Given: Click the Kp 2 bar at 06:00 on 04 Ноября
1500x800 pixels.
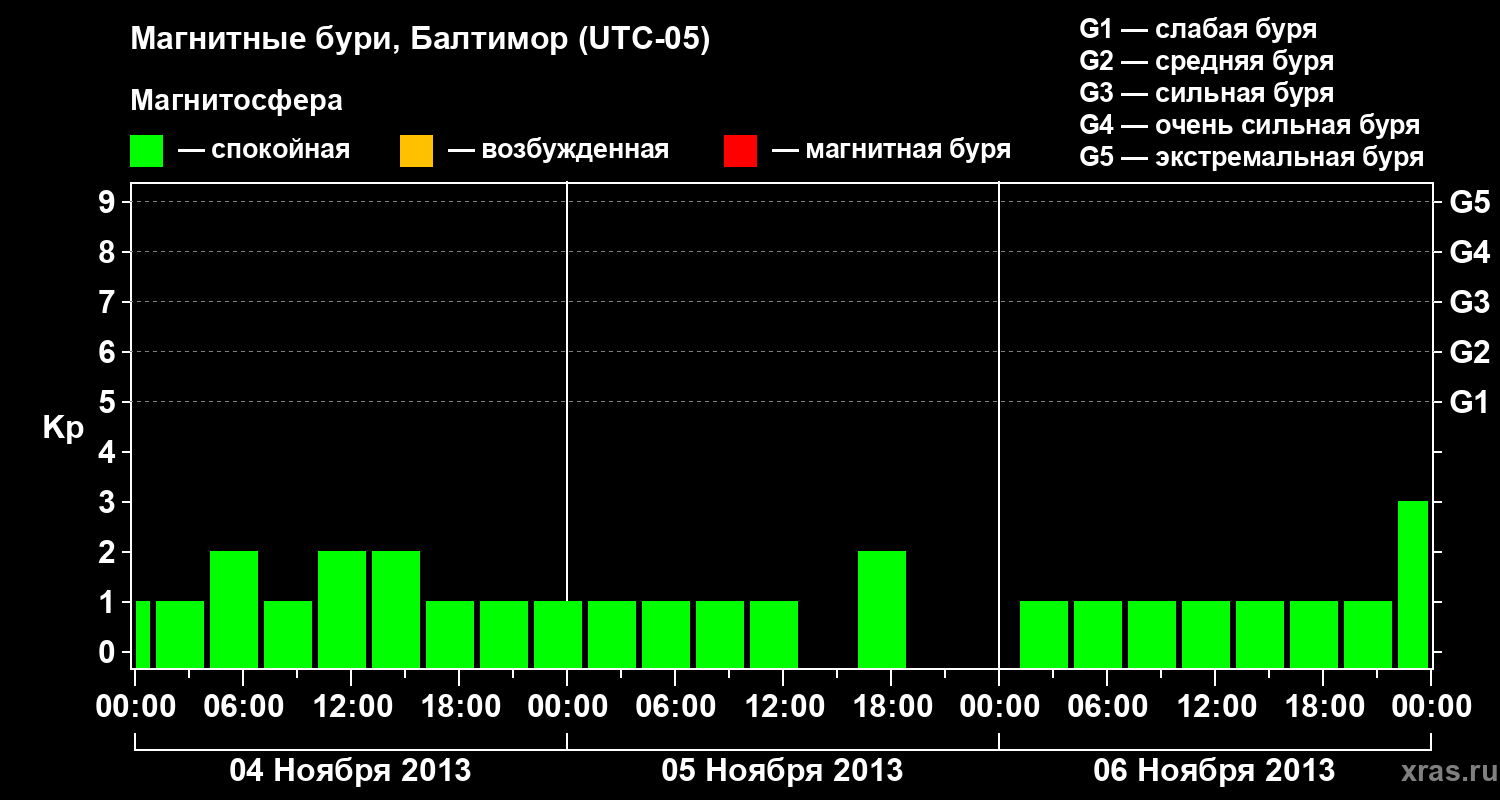Looking at the screenshot, I should [x=234, y=609].
